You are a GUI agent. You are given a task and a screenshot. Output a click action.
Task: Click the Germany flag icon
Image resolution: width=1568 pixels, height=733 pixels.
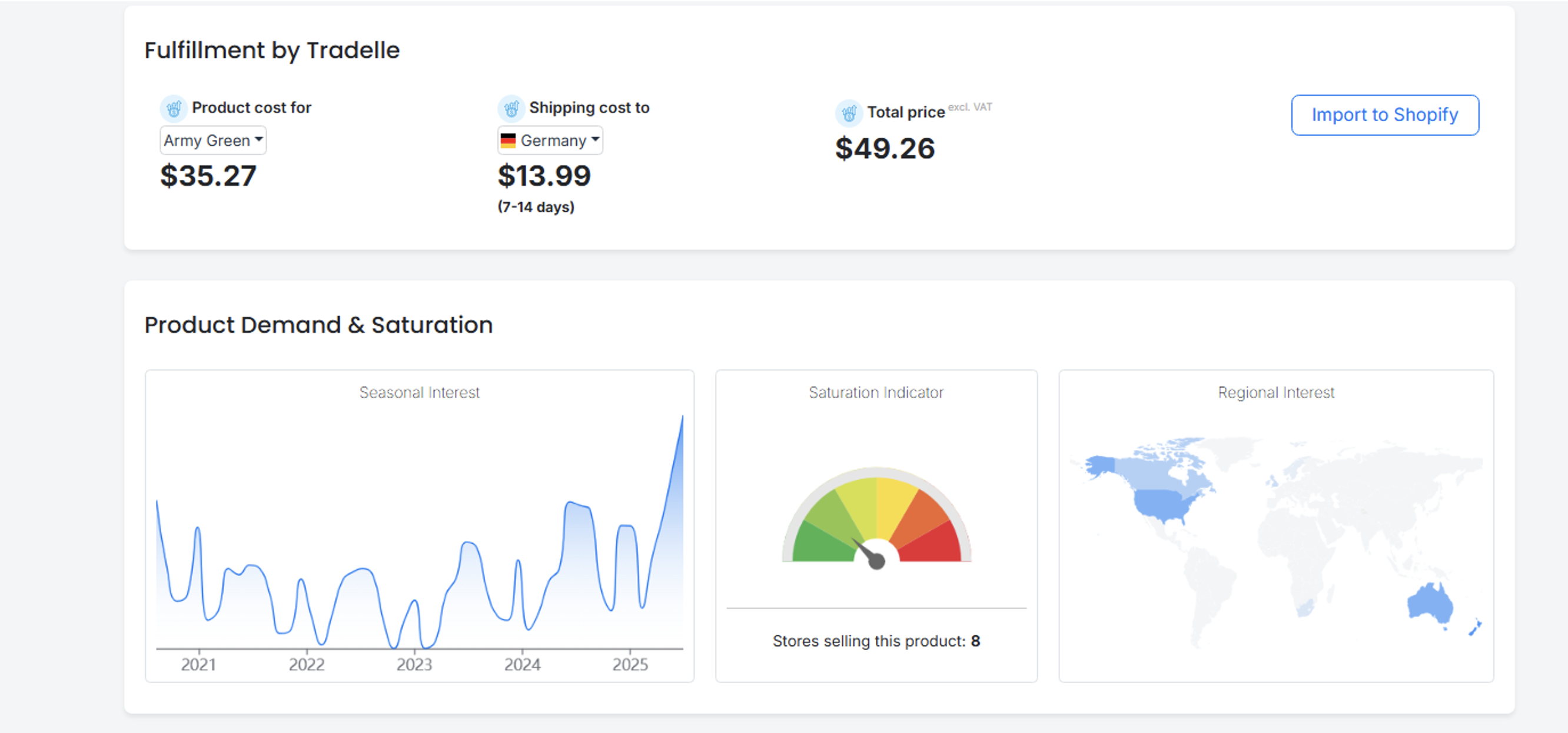[509, 141]
